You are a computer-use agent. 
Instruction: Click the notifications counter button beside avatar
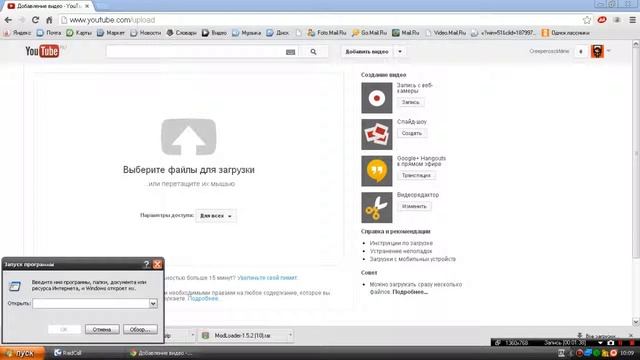point(581,51)
